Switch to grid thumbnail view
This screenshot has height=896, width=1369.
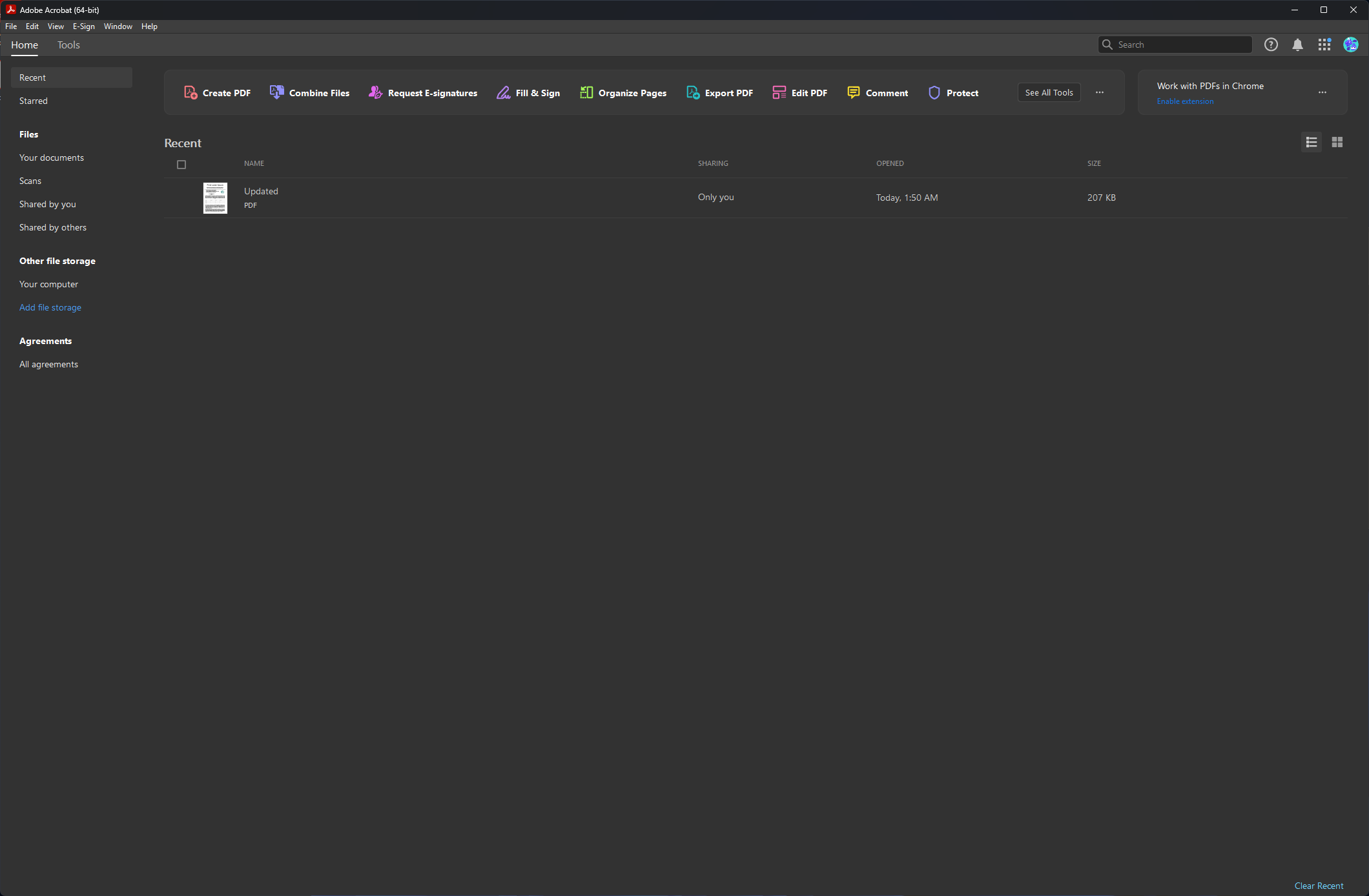(1337, 142)
